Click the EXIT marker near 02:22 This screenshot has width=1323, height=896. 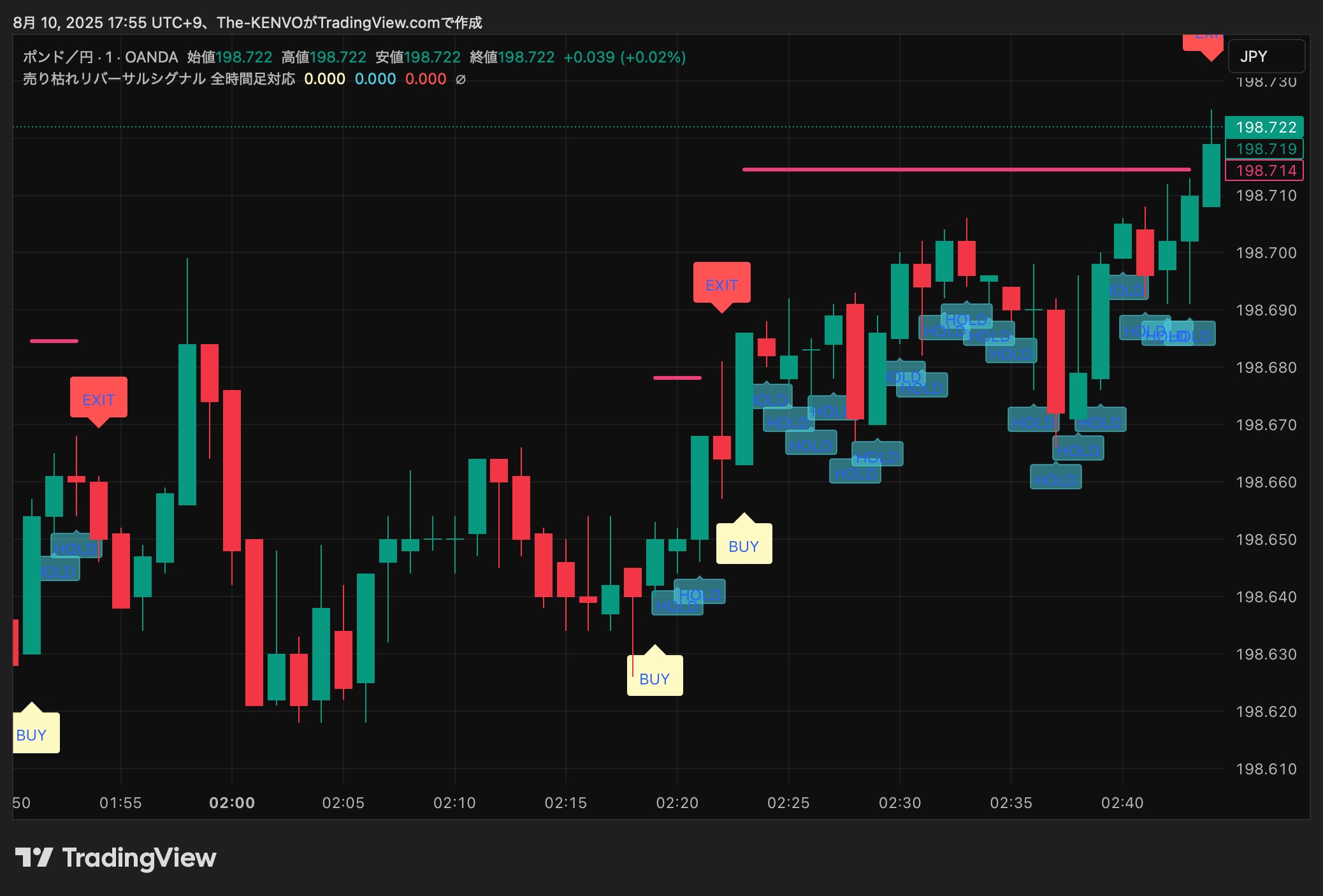tap(721, 284)
